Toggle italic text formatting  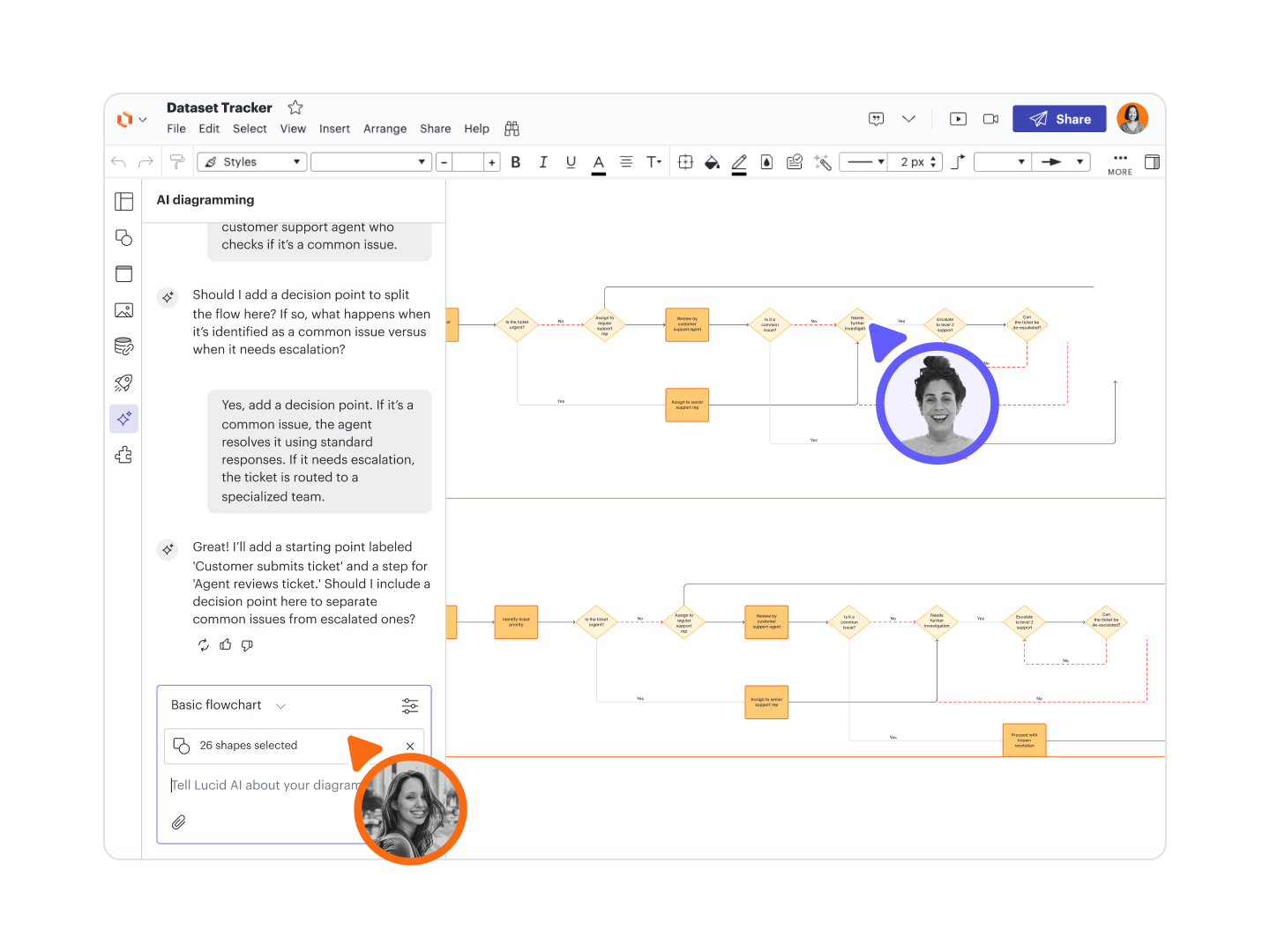point(543,162)
